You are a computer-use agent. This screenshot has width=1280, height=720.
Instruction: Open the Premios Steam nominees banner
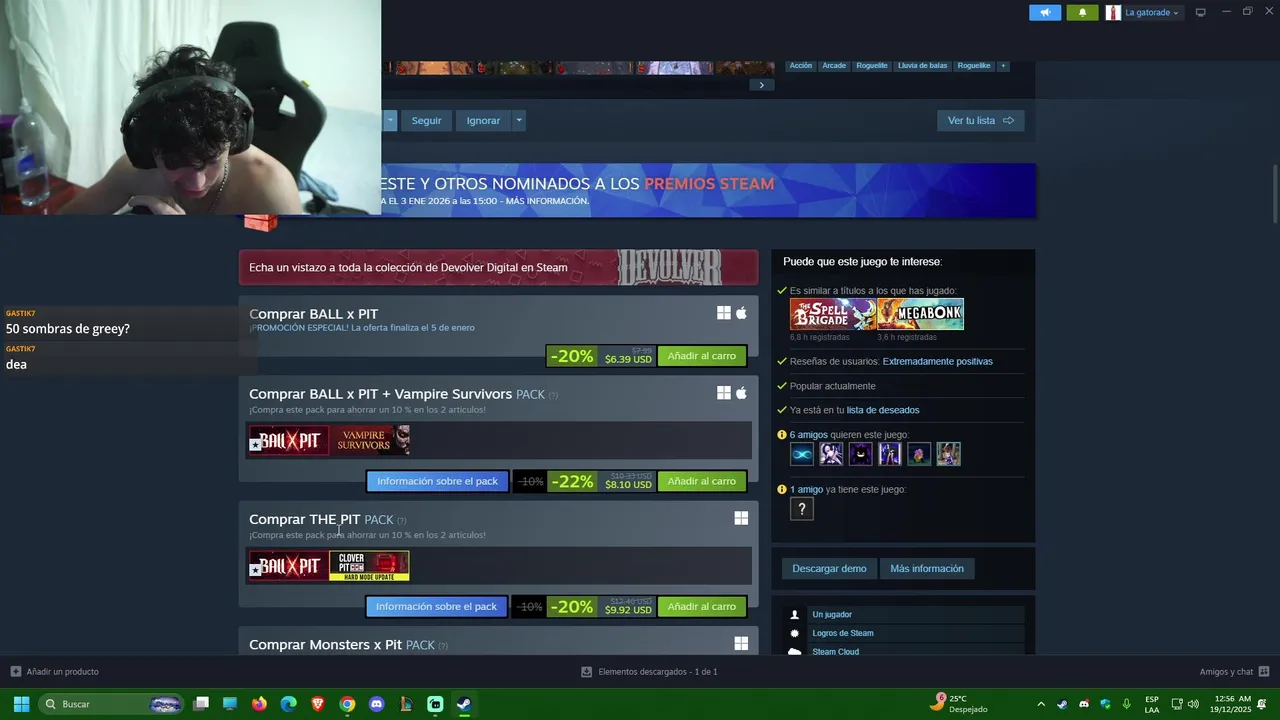point(708,190)
